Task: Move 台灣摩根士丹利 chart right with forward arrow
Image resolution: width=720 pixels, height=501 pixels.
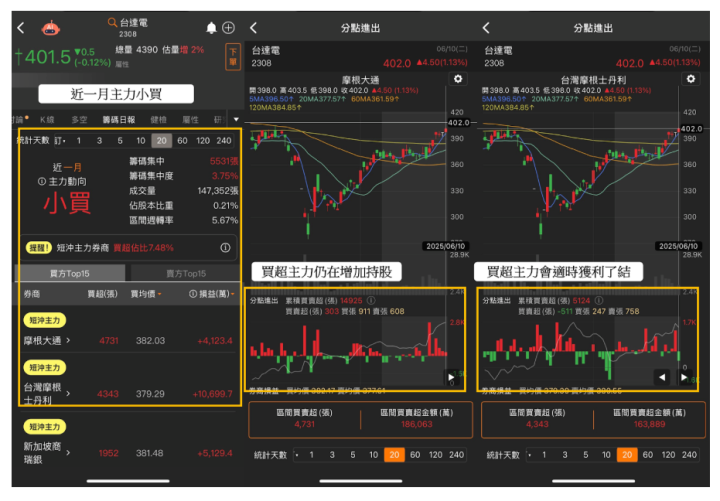Action: 684,377
